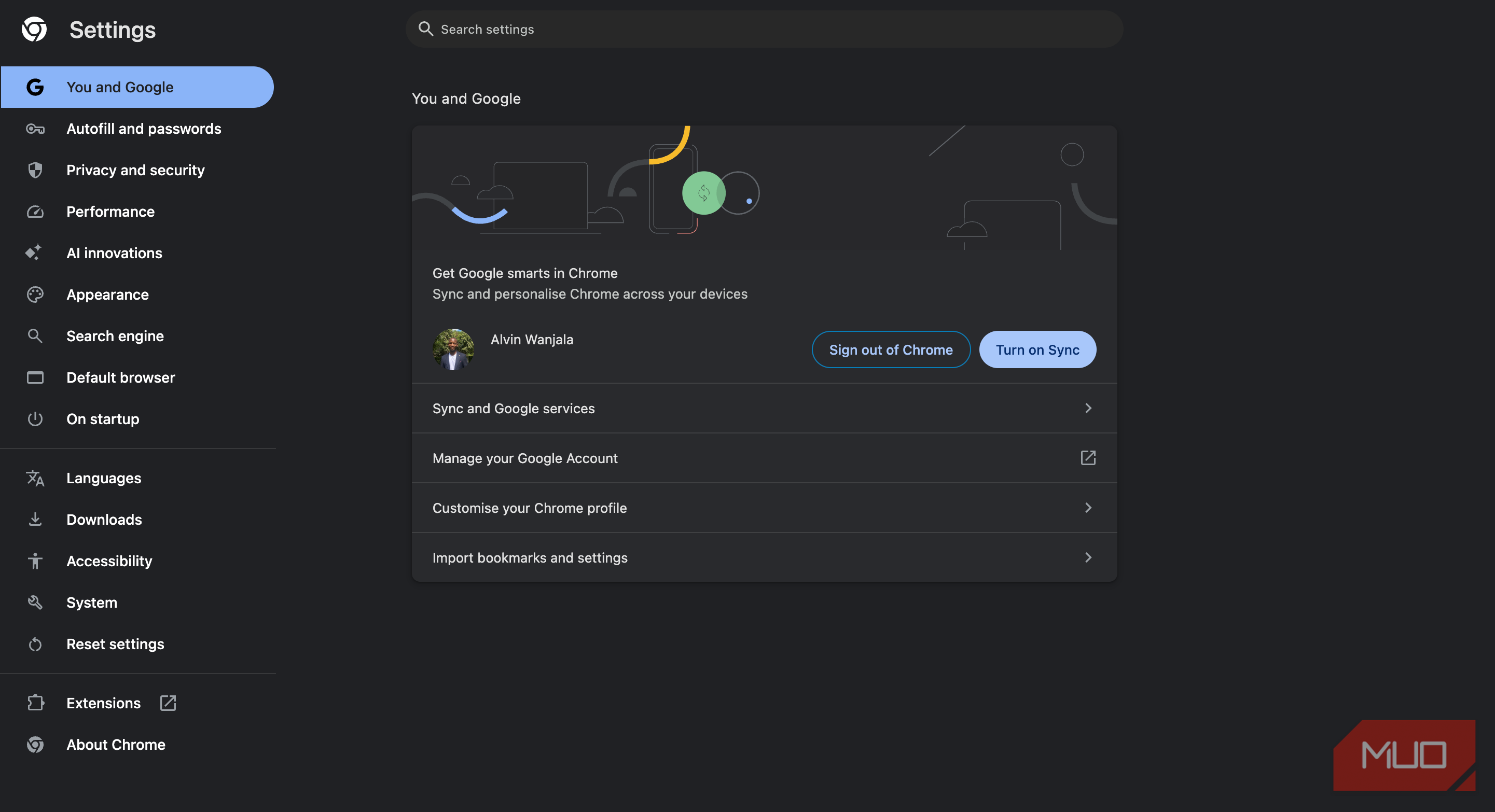Click the Reset settings icon
The width and height of the screenshot is (1495, 812).
35,645
